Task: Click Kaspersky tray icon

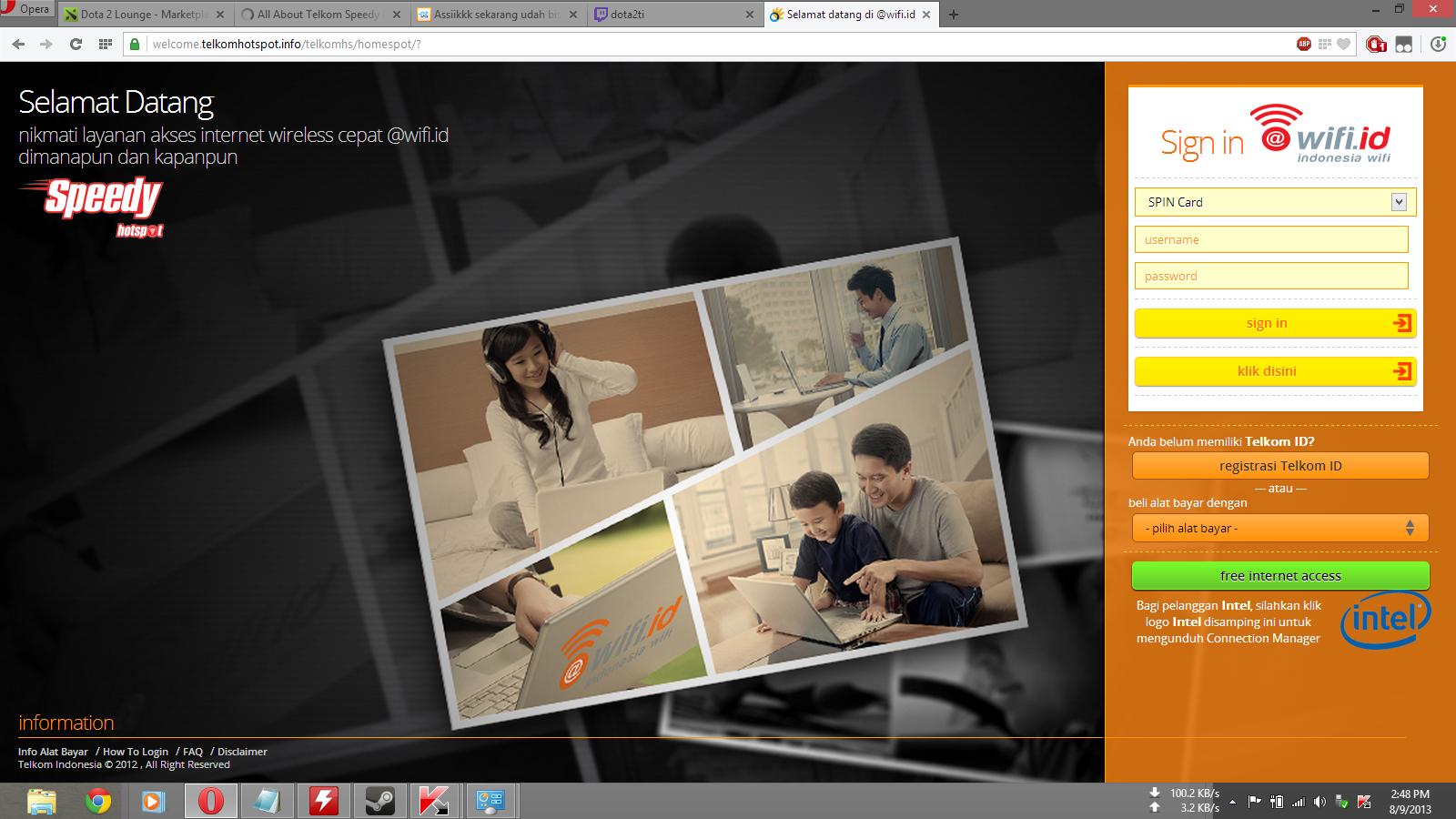Action: pyautogui.click(x=1363, y=802)
